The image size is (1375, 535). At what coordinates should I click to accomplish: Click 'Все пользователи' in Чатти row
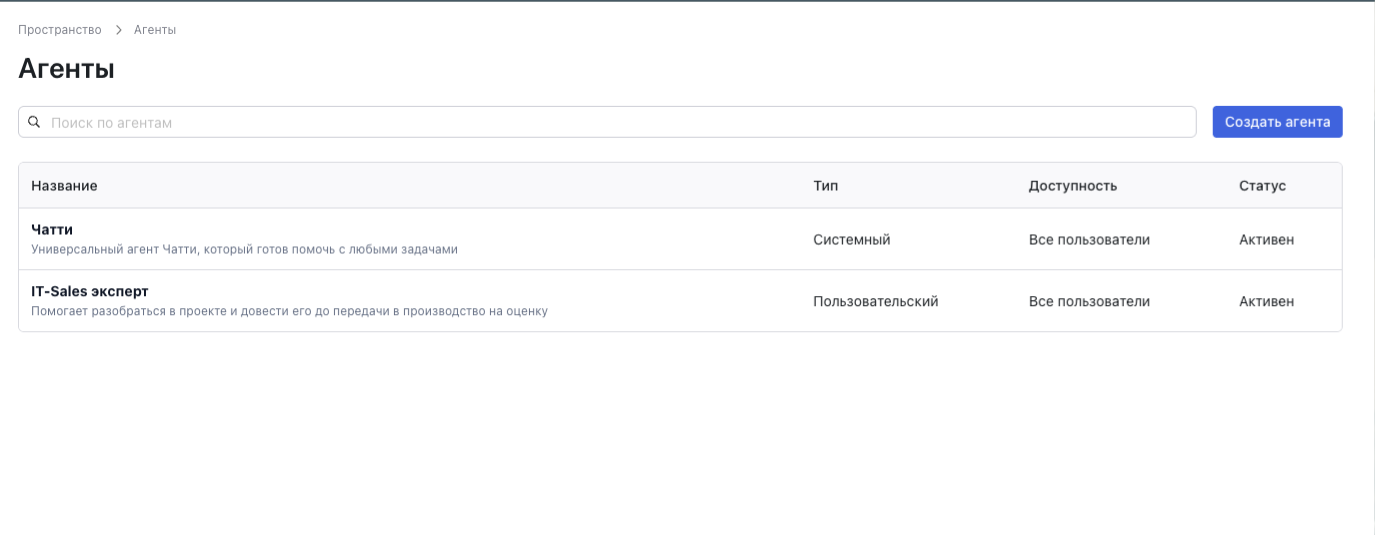click(1089, 240)
